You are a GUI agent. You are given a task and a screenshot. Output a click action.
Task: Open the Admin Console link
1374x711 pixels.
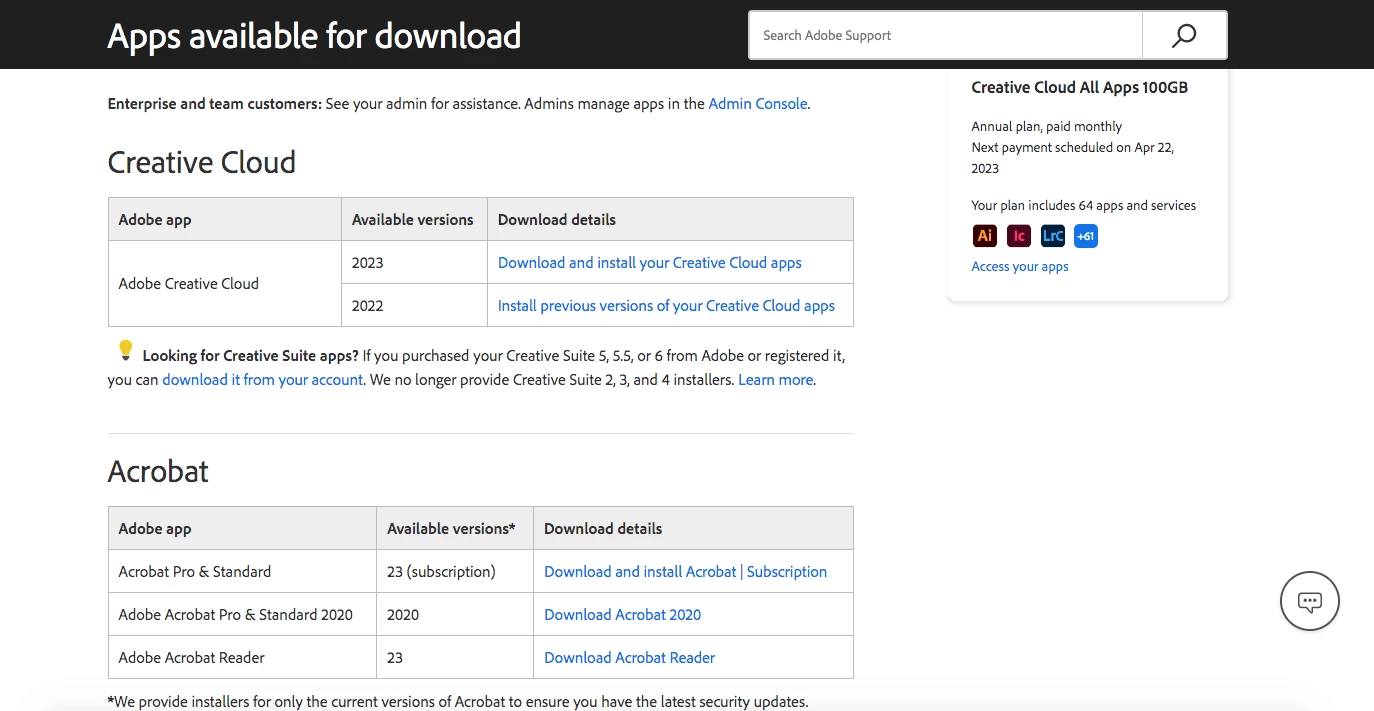click(758, 103)
